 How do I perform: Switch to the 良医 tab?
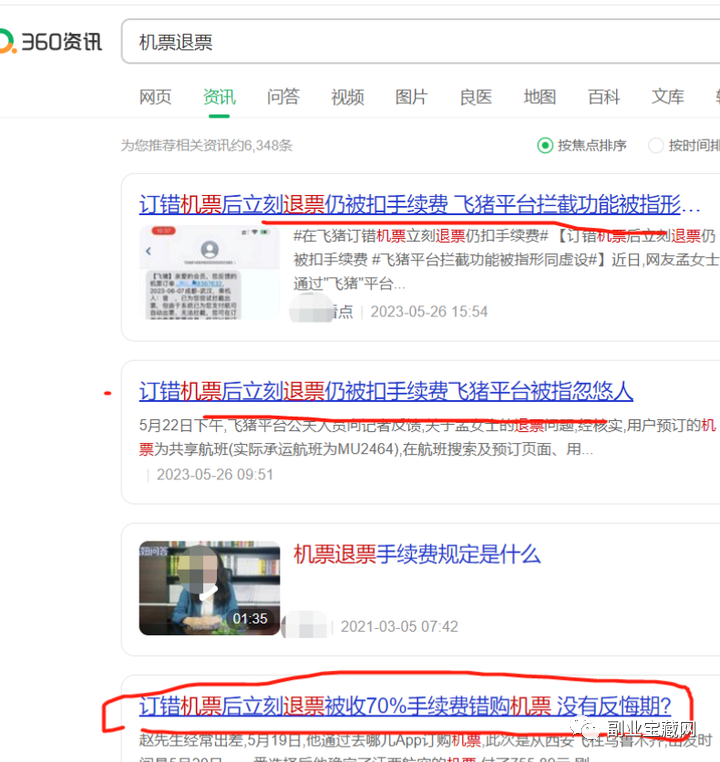[476, 97]
